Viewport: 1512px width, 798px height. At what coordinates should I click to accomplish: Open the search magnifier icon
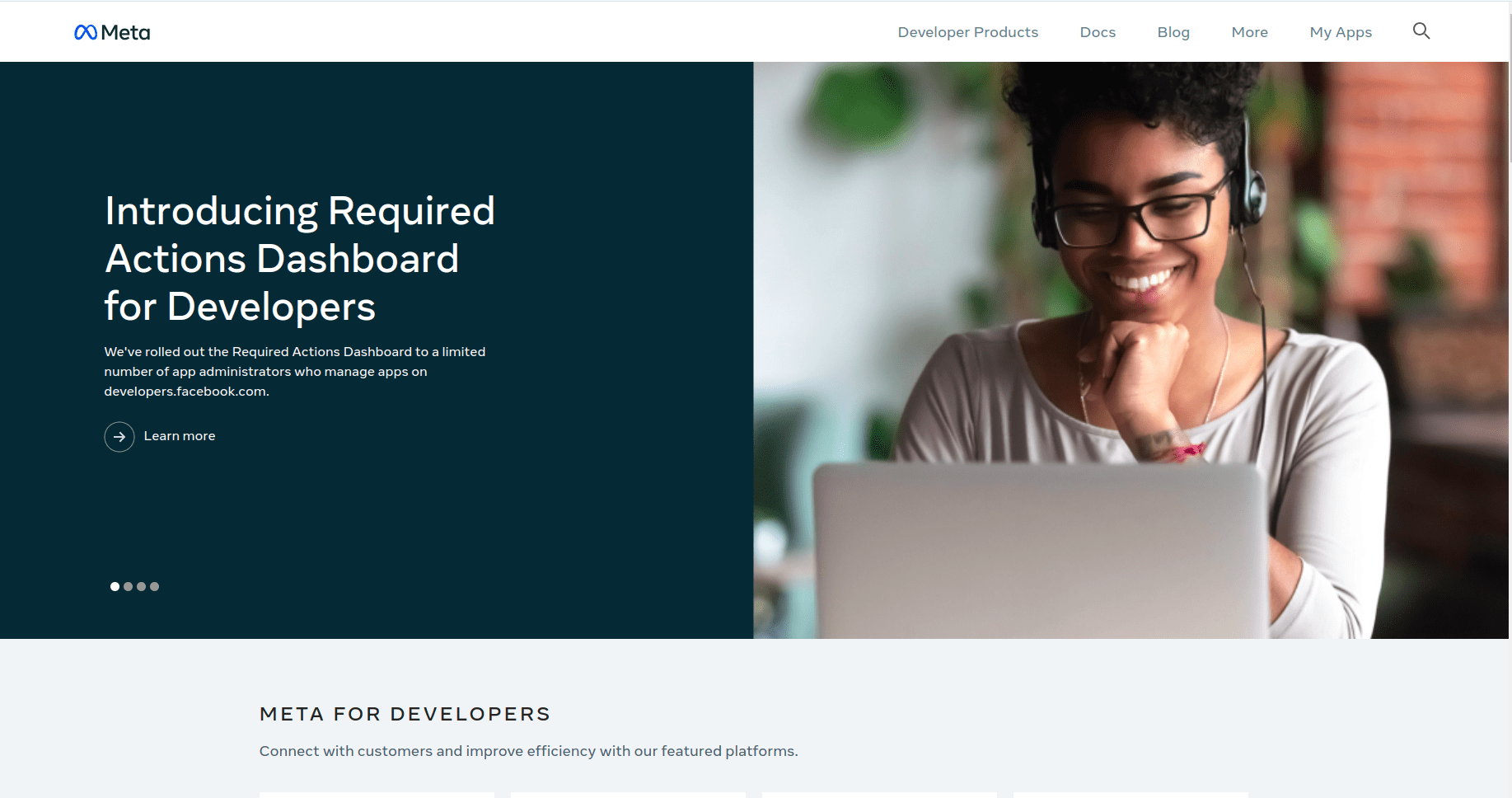[x=1421, y=31]
